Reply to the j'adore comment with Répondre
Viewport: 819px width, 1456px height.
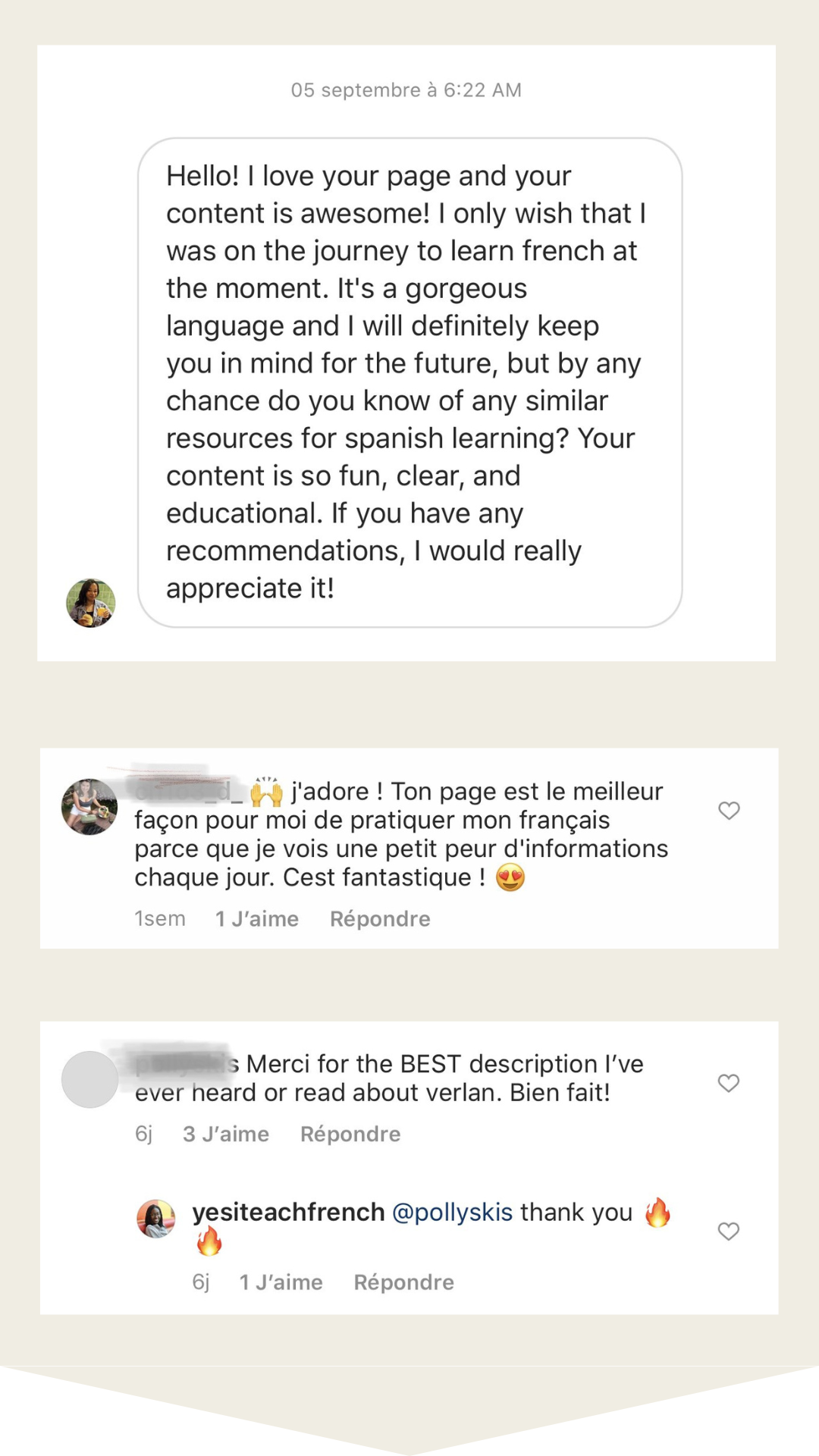point(380,919)
